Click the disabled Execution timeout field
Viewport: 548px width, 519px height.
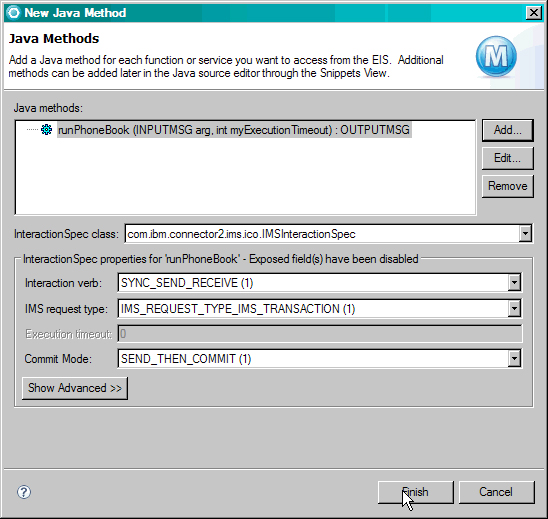tap(320, 334)
